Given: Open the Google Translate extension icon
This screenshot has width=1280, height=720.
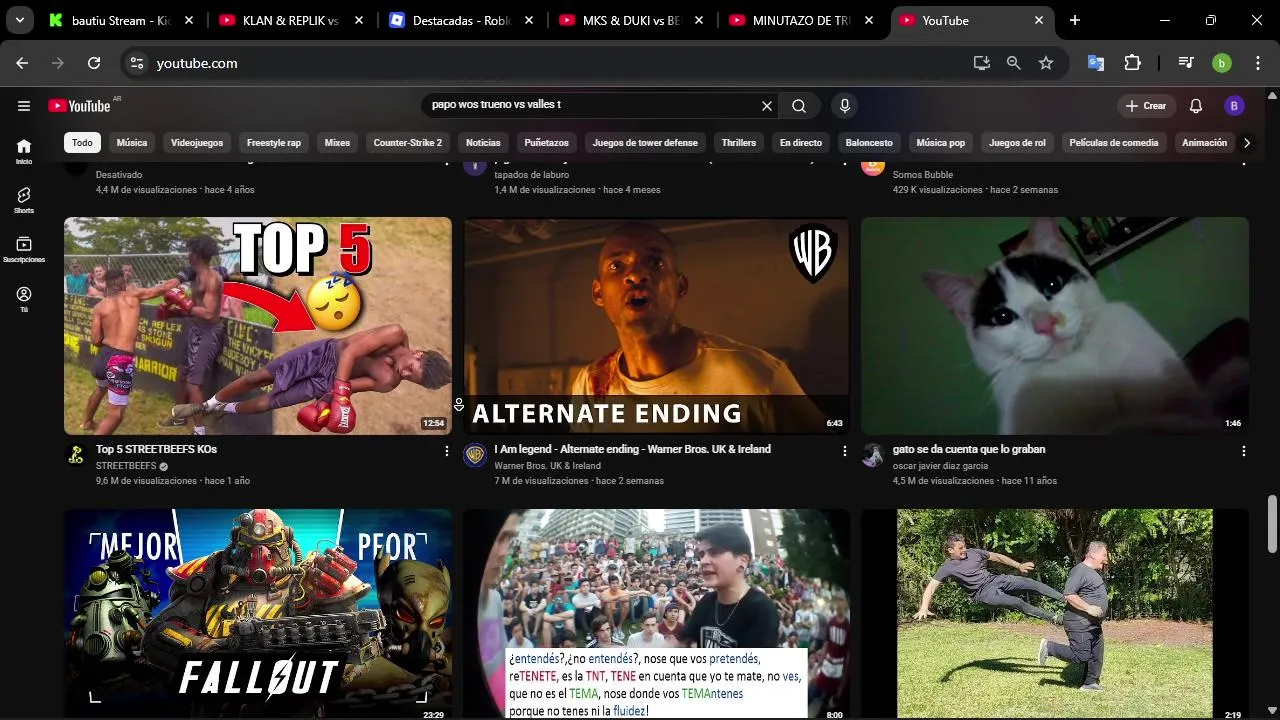Looking at the screenshot, I should (1096, 63).
